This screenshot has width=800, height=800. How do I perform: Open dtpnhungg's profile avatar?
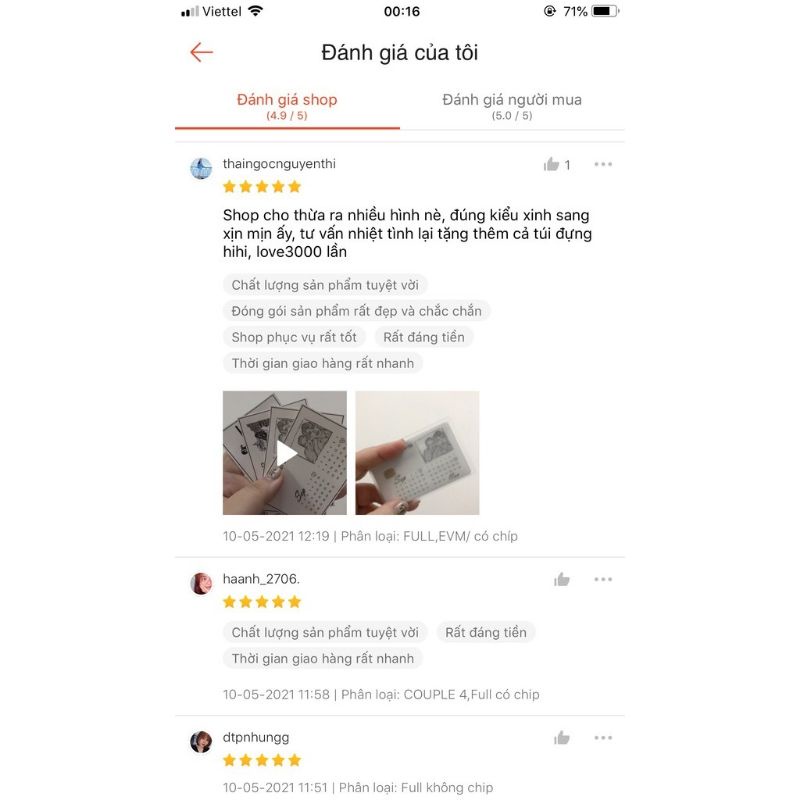pos(201,742)
